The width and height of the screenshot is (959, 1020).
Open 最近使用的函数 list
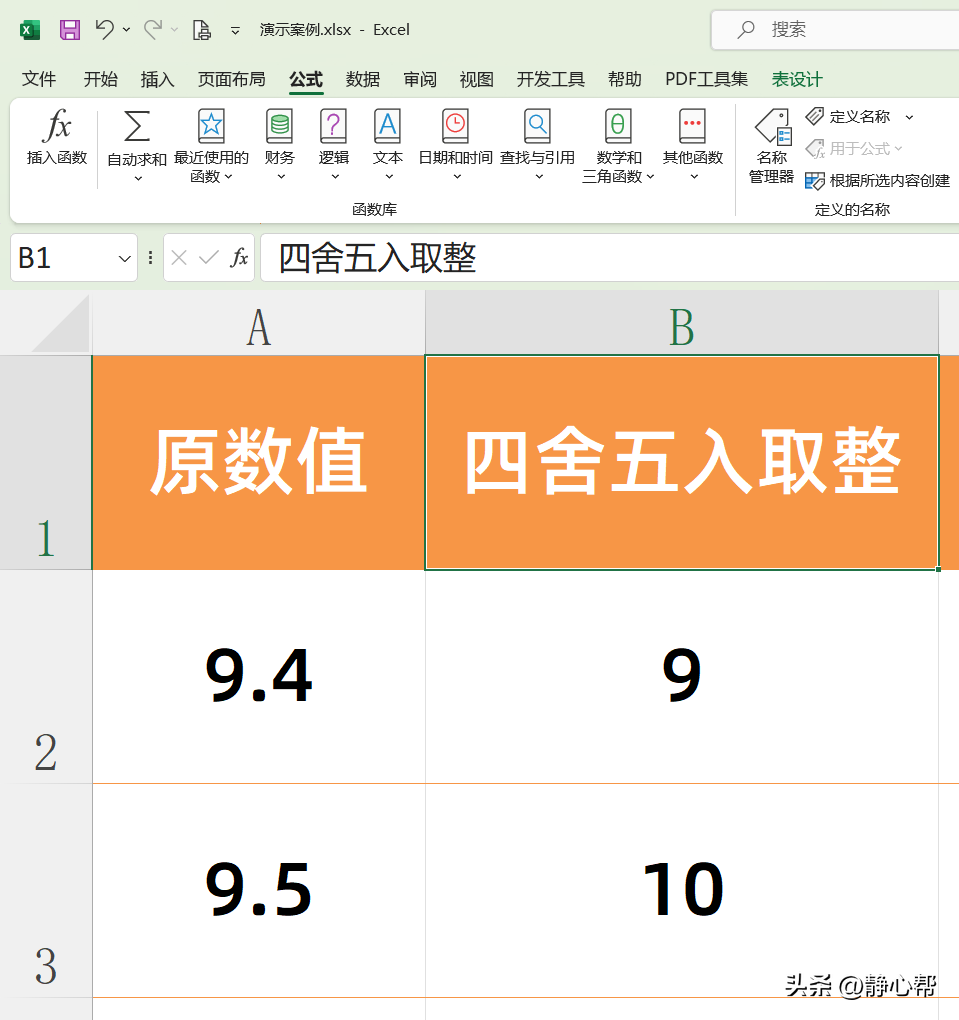(211, 146)
